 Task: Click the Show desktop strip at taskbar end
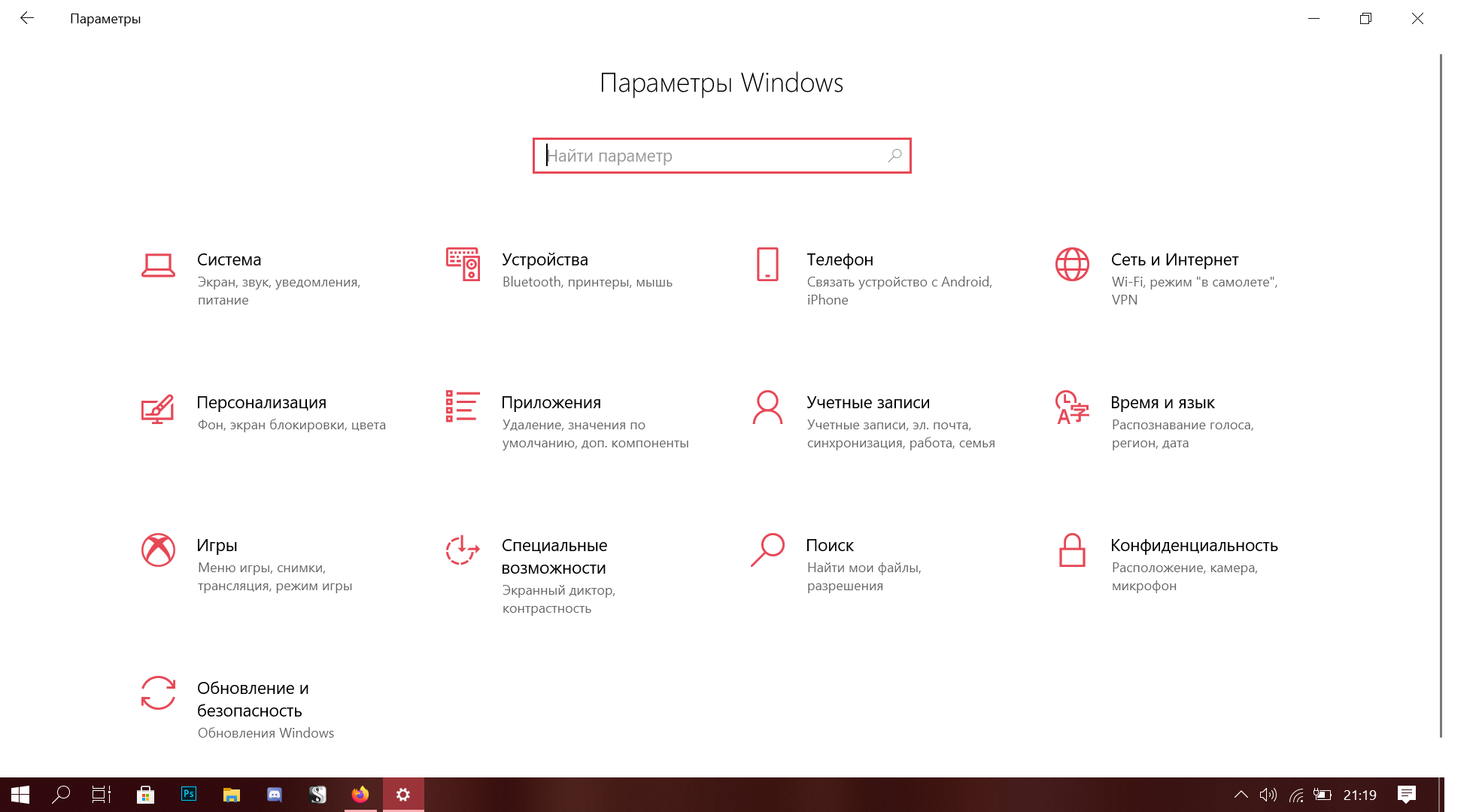1441,795
